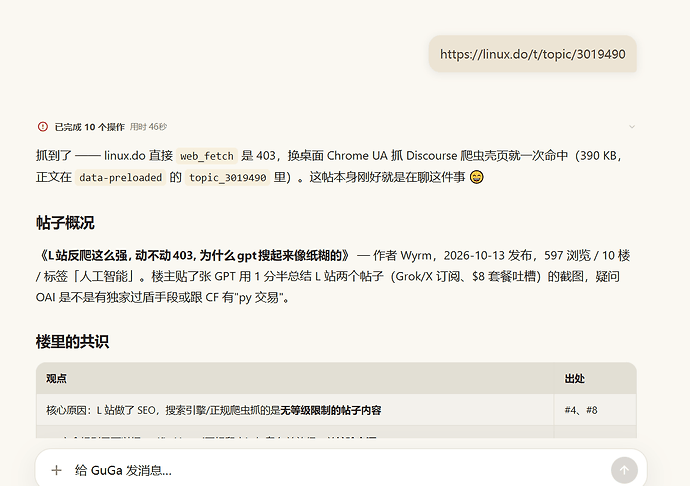Open the '已完成 10 个操作' summary
Viewport: 690px width, 486px height.
pos(89,127)
